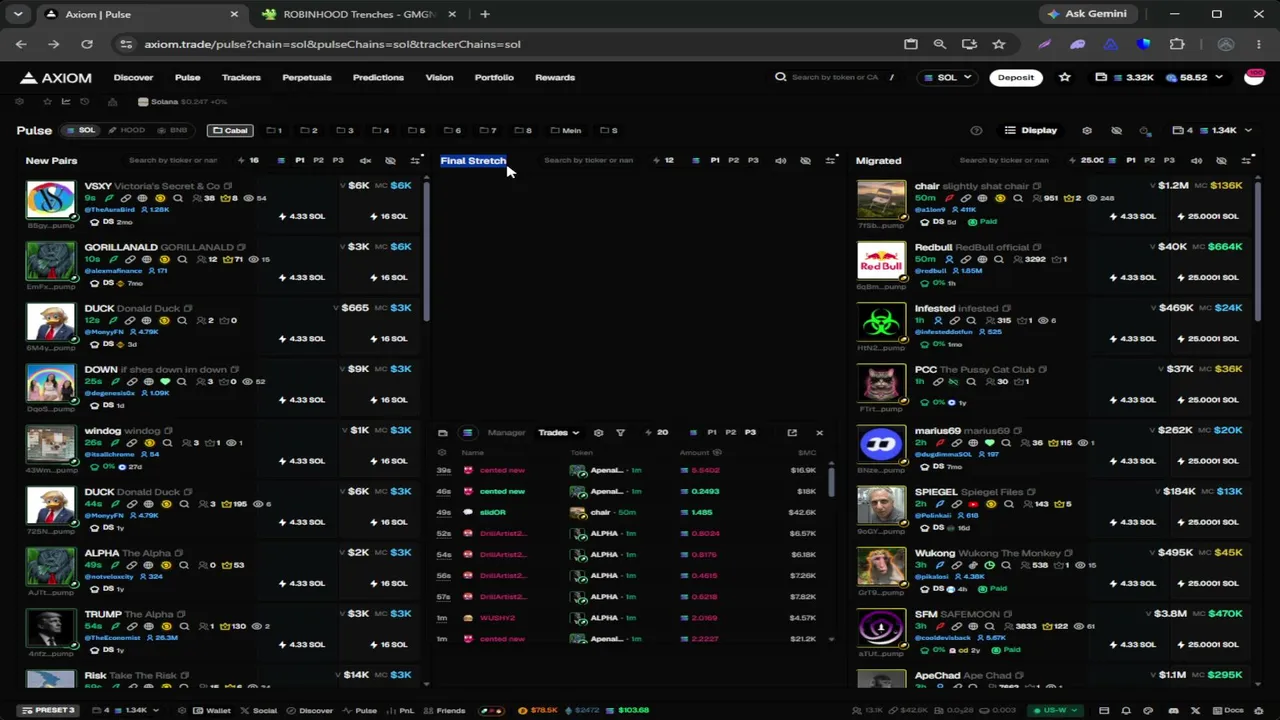Toggle the eye-slash icon beside the Display settings gear
The image size is (1280, 720).
1116,130
